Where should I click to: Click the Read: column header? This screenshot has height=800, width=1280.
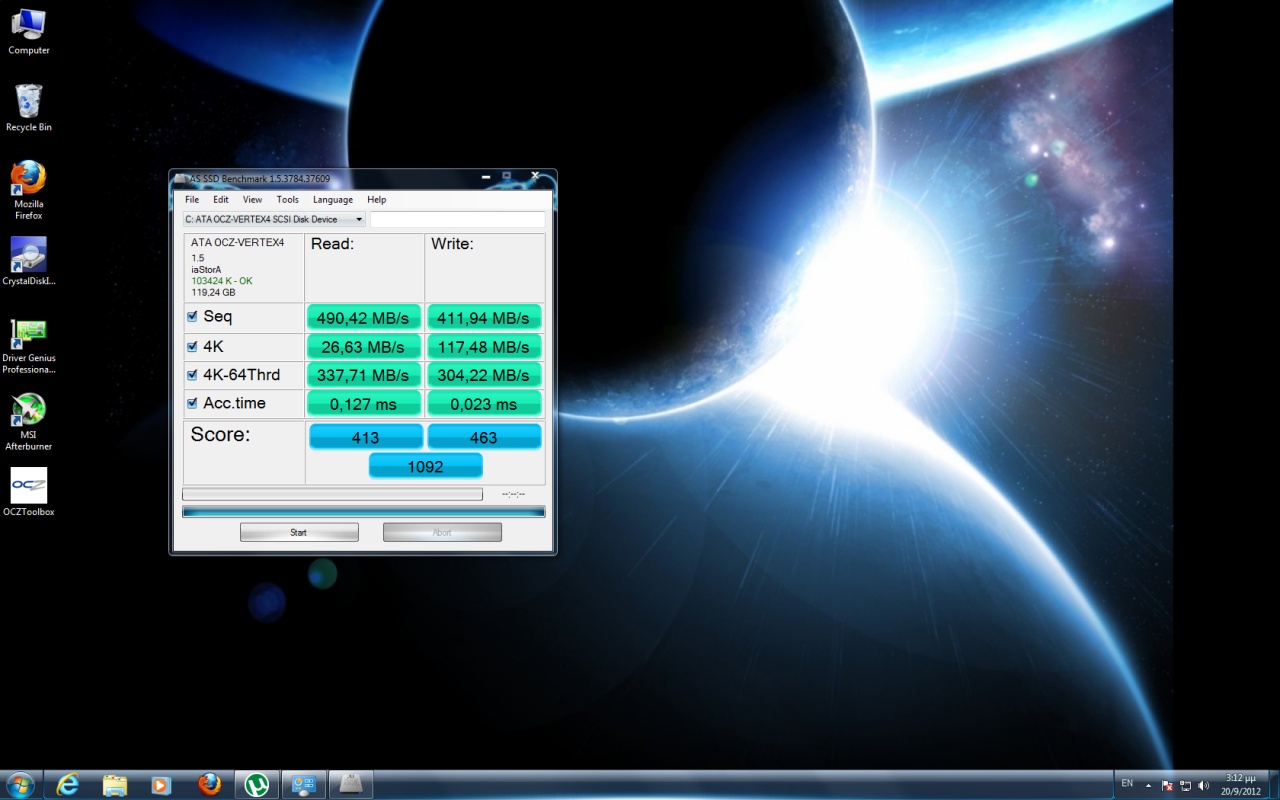pos(332,244)
